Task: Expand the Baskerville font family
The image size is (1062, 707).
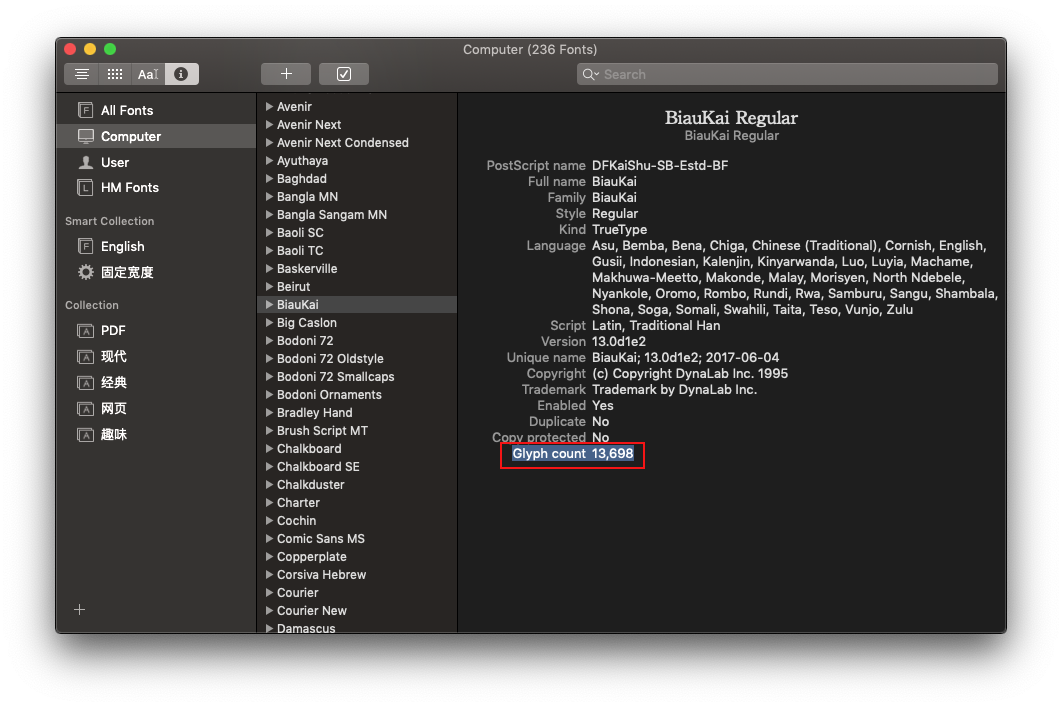Action: pyautogui.click(x=269, y=268)
